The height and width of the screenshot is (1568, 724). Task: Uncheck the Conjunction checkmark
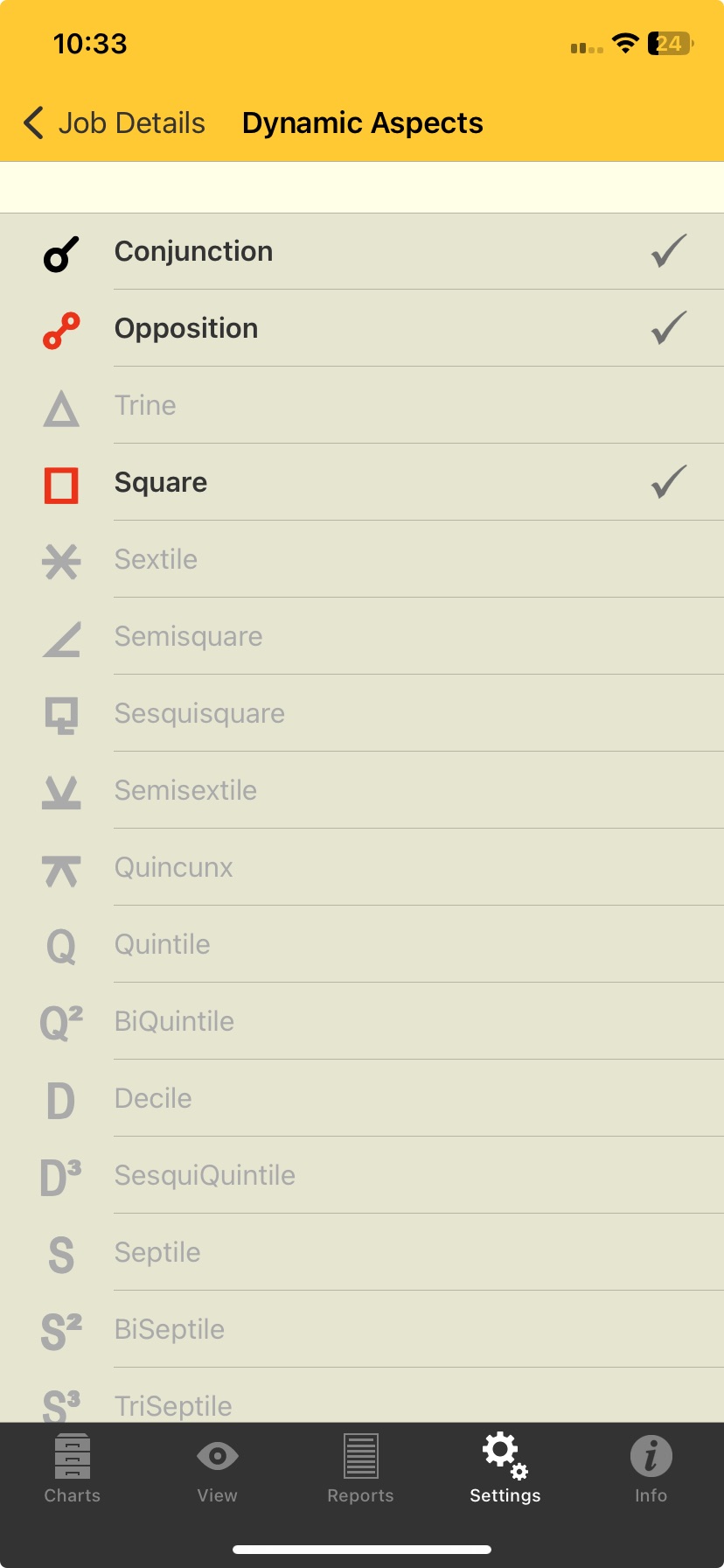click(669, 251)
